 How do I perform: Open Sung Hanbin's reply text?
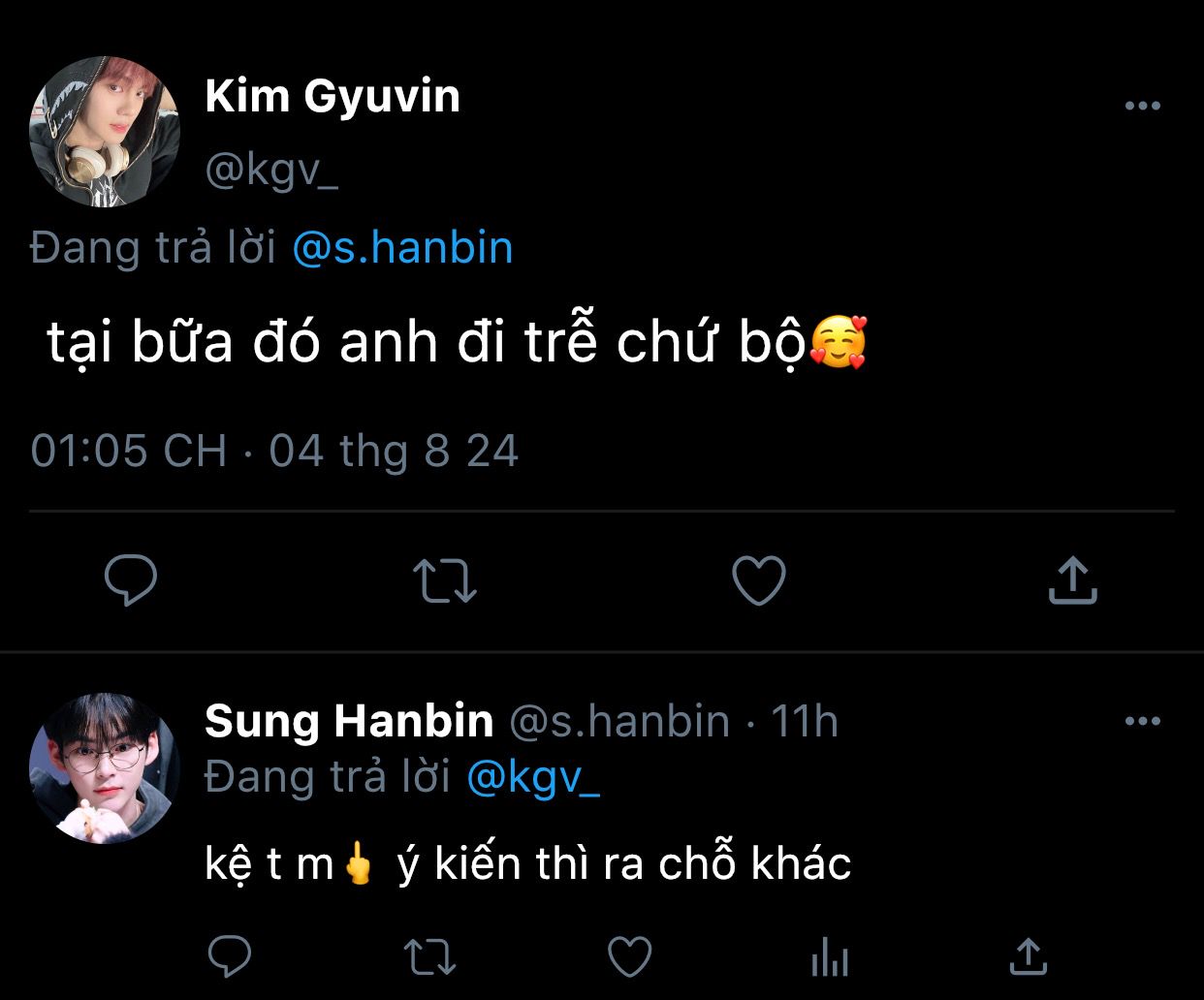[x=528, y=864]
